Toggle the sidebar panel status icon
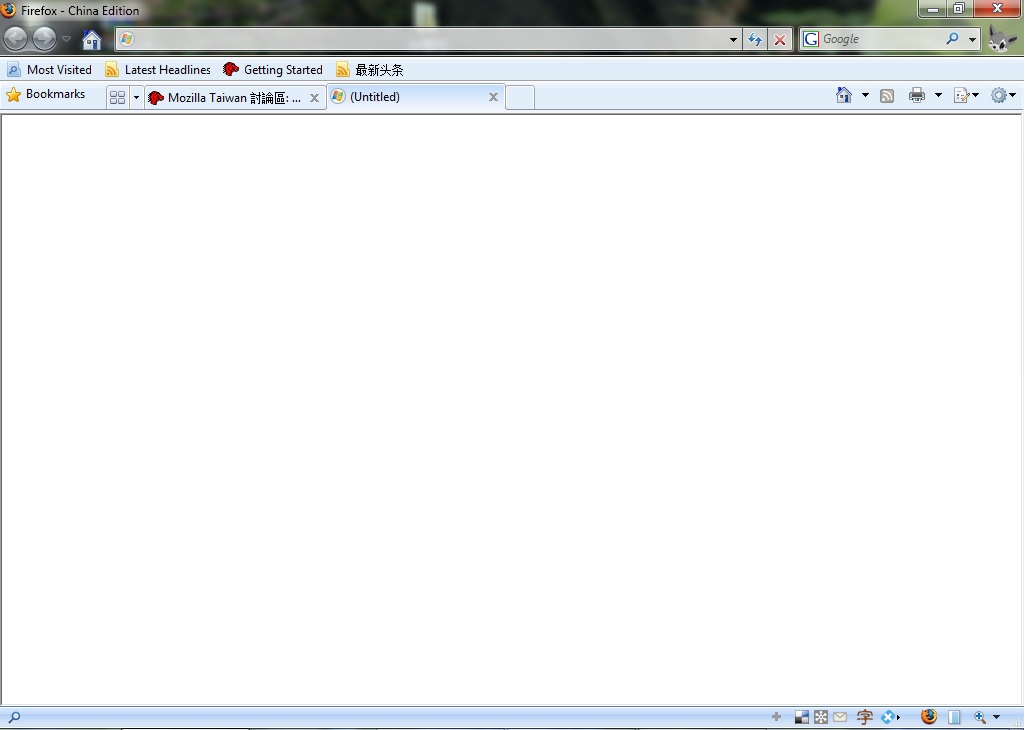The image size is (1030, 730). pos(954,717)
